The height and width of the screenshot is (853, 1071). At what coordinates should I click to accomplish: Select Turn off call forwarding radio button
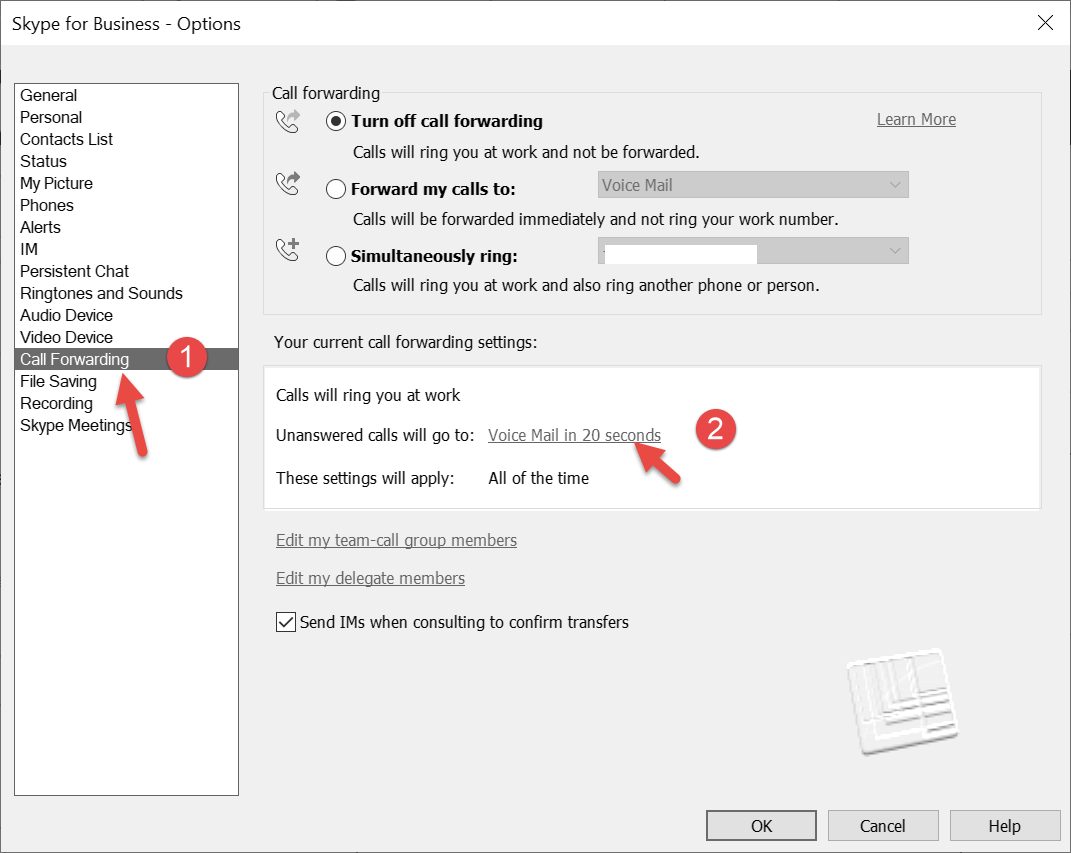[336, 122]
